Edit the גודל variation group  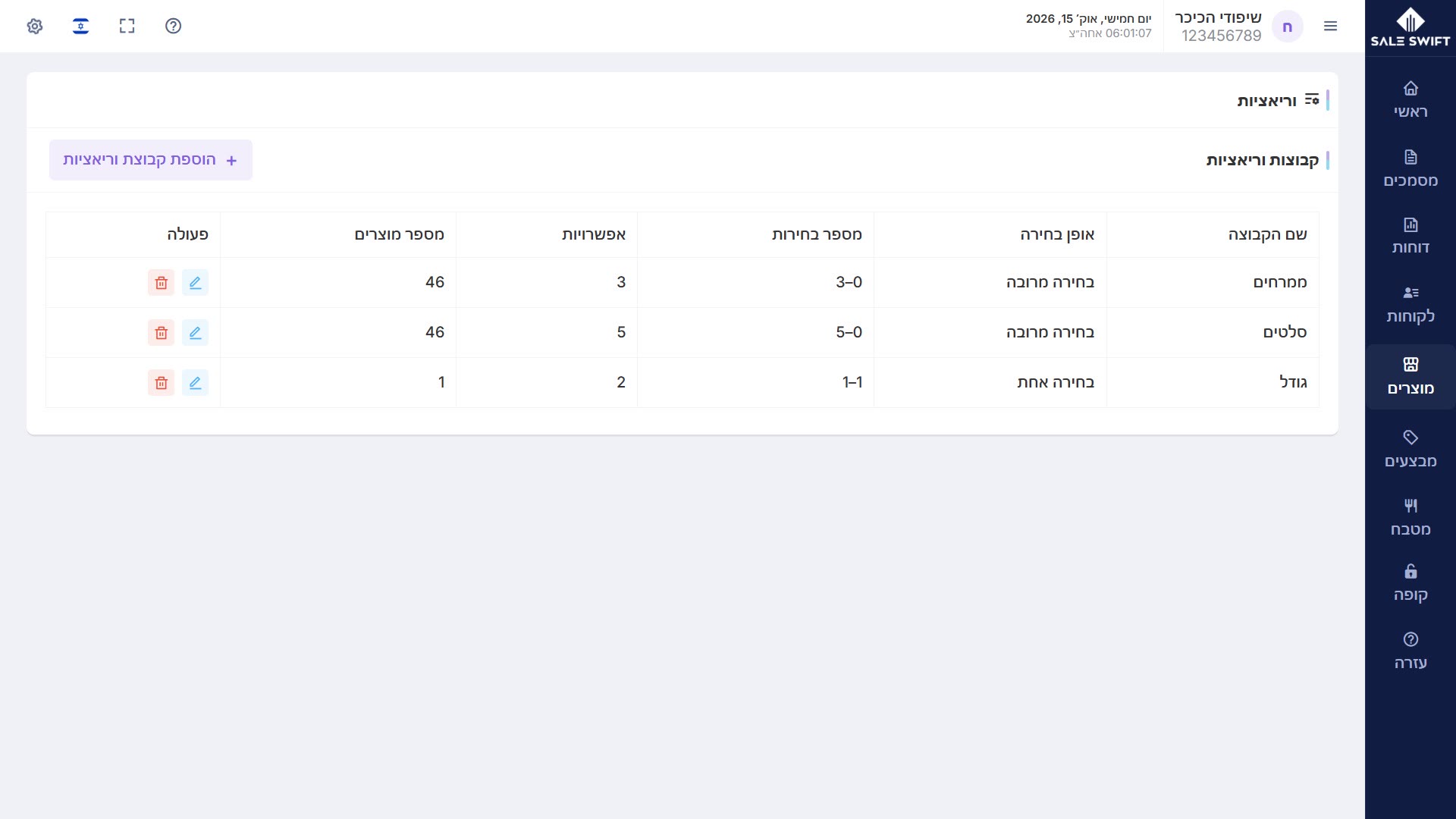pyautogui.click(x=195, y=383)
